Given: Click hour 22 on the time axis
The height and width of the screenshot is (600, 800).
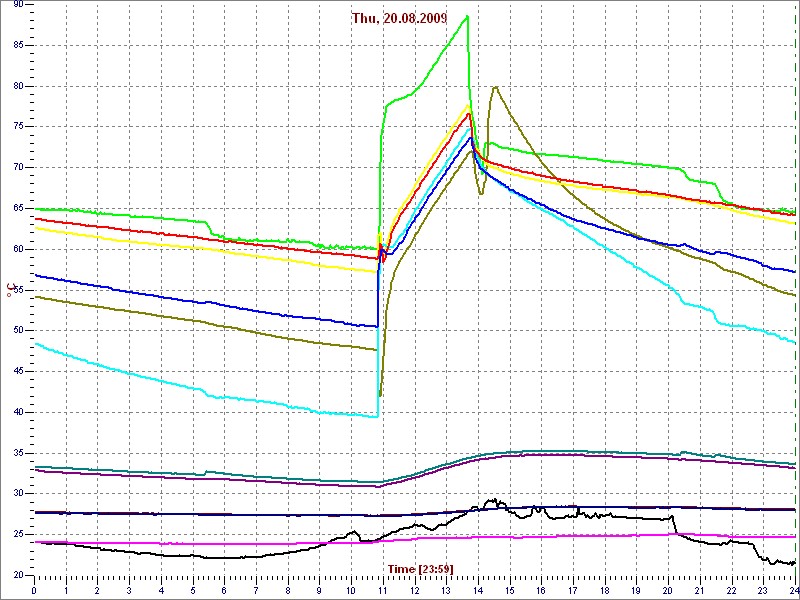Looking at the screenshot, I should 732,590.
